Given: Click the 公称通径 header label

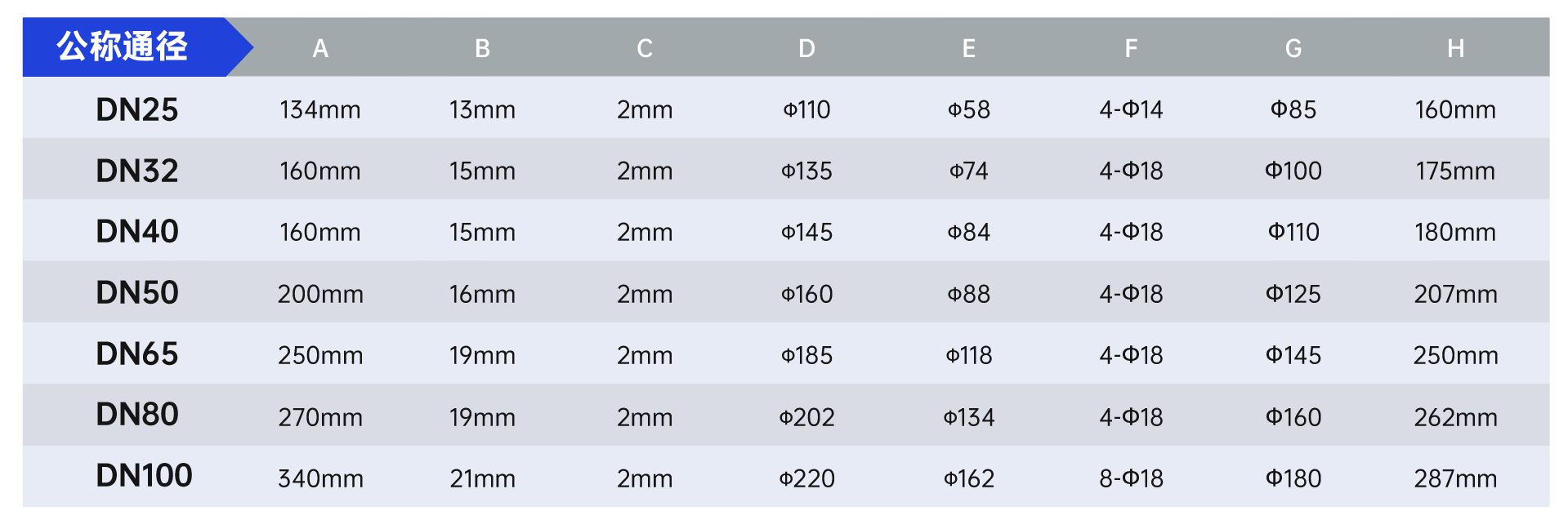Looking at the screenshot, I should point(123,47).
